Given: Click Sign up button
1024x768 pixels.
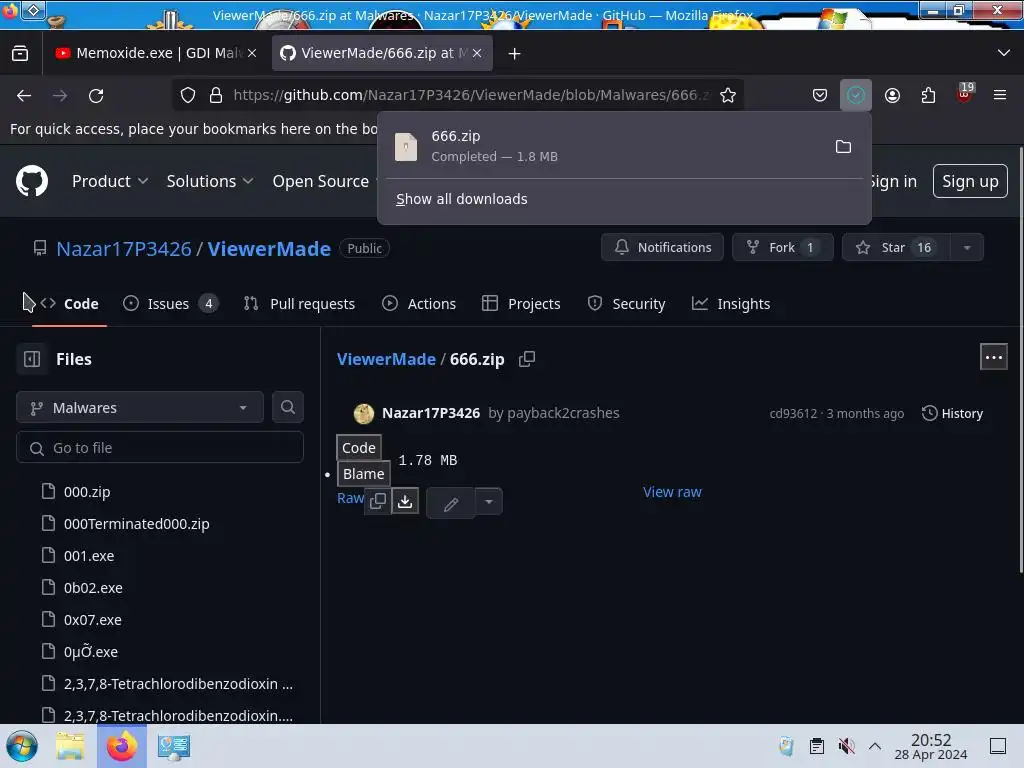Looking at the screenshot, I should click(970, 181).
